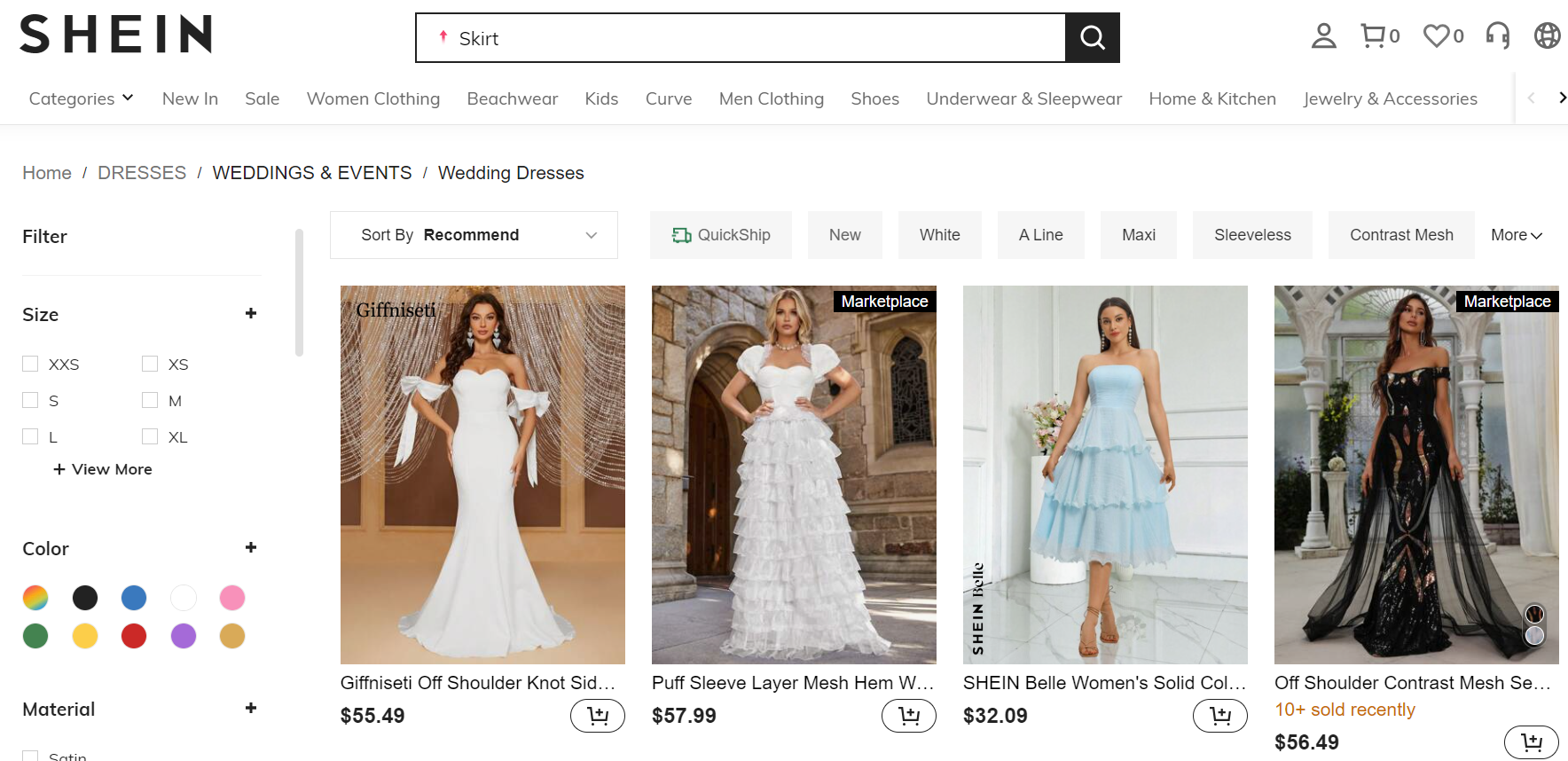
Task: Click the search magnifier button
Action: 1092,38
